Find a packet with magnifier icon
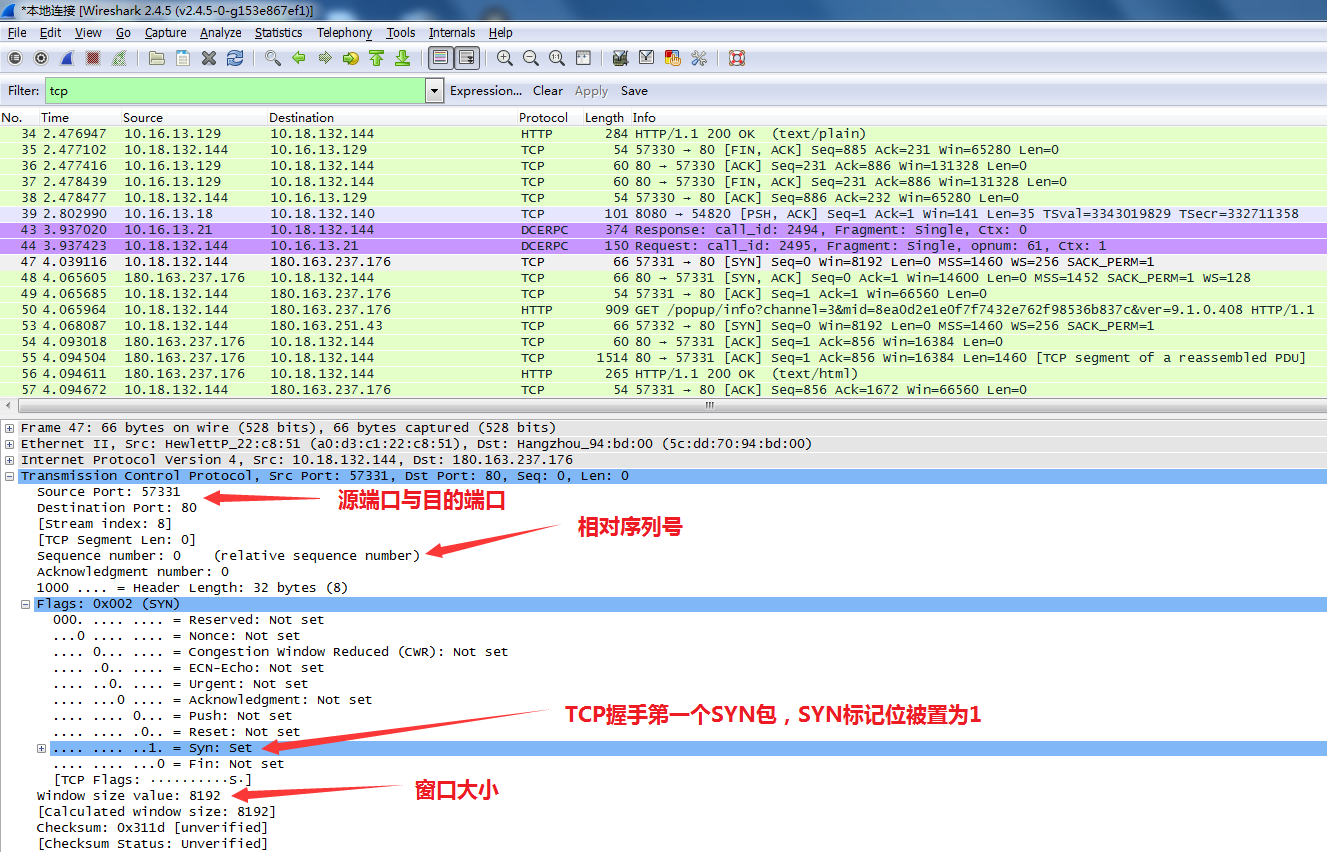This screenshot has width=1327, height=852. click(272, 58)
